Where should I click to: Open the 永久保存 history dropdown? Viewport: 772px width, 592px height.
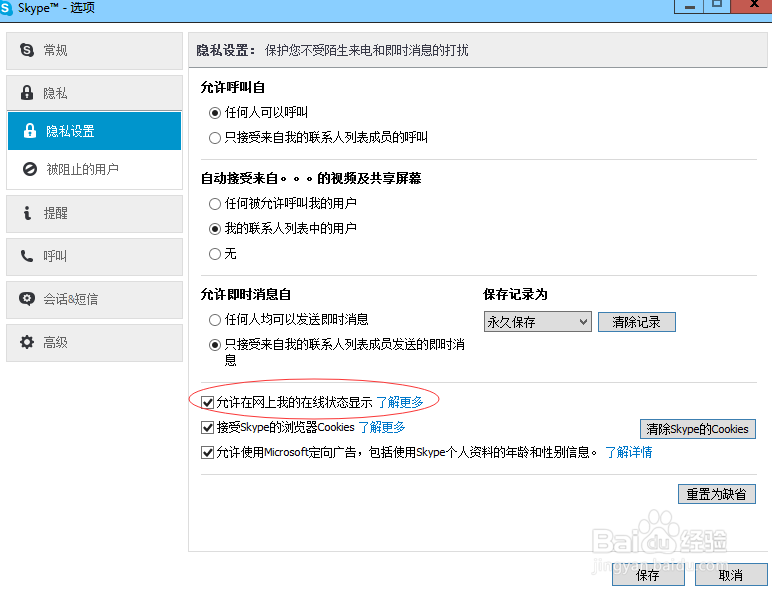click(x=538, y=322)
